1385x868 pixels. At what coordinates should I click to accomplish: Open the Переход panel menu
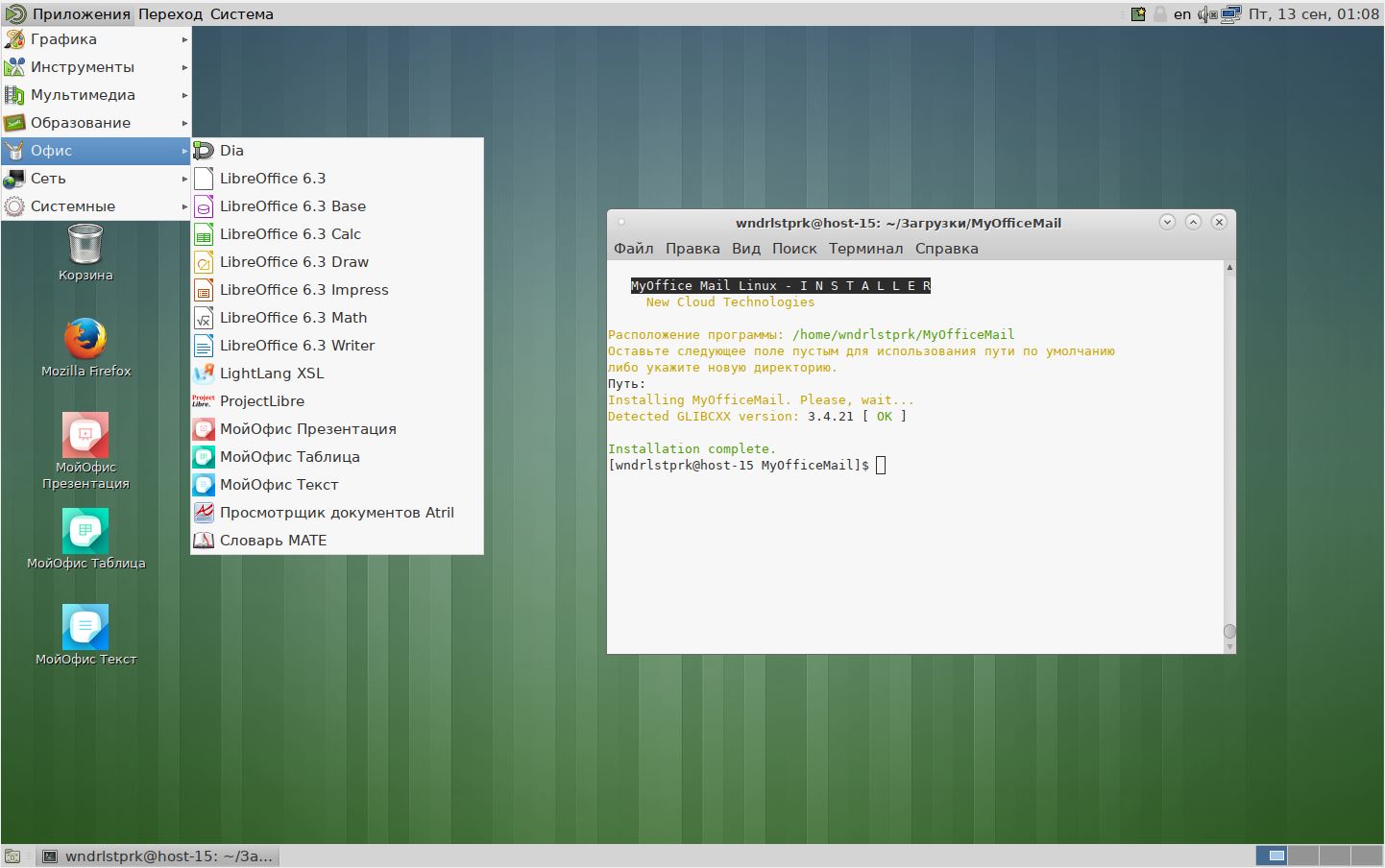click(170, 14)
